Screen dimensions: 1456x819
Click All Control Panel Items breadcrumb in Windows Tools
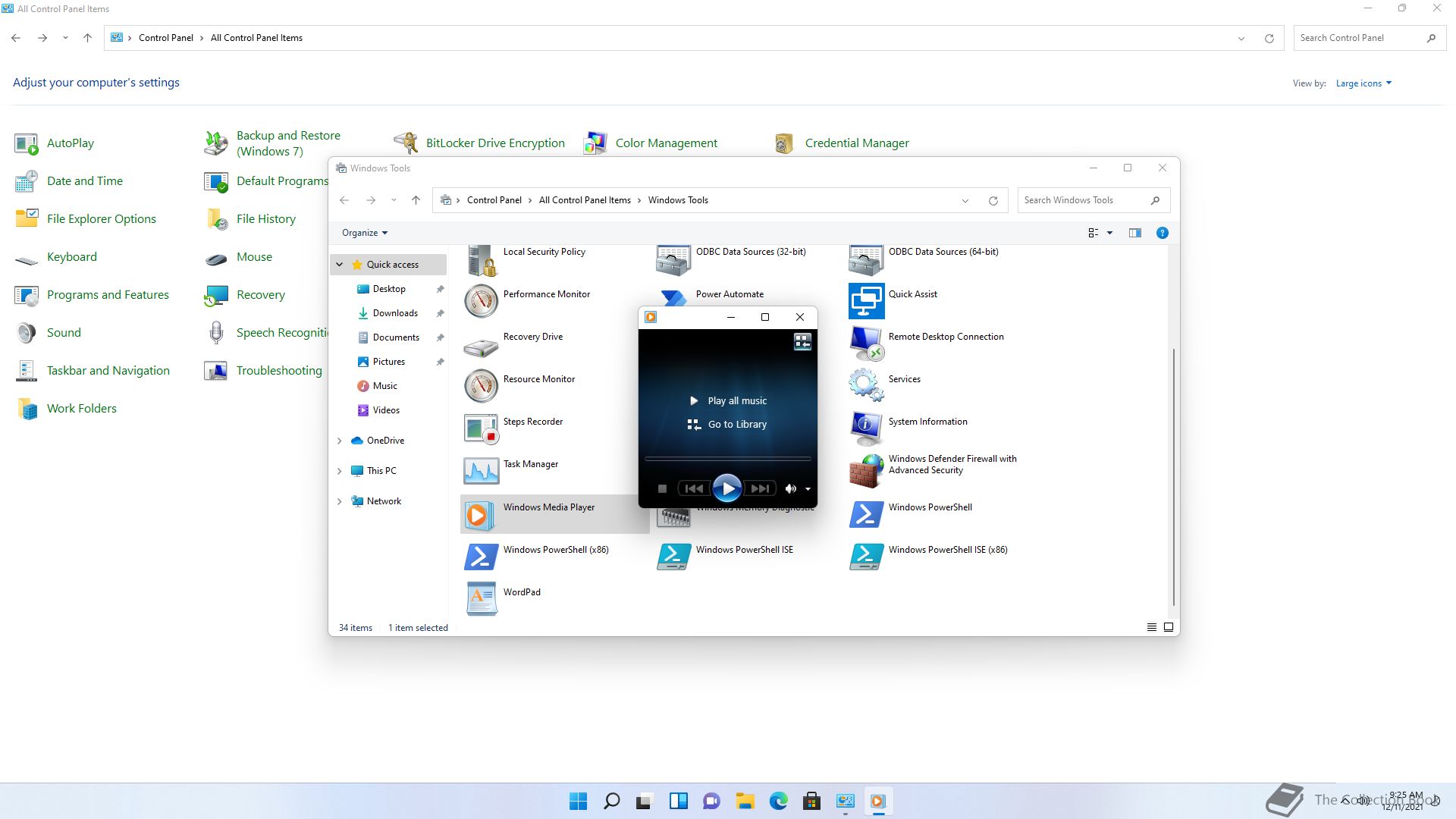(585, 200)
